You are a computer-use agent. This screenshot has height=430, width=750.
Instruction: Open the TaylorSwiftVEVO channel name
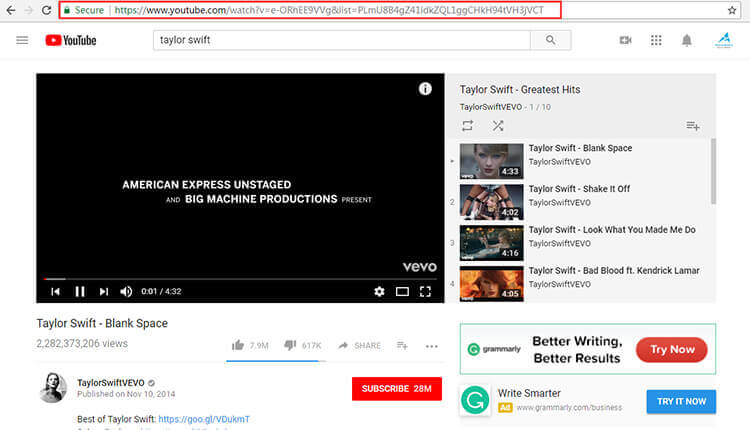[110, 383]
